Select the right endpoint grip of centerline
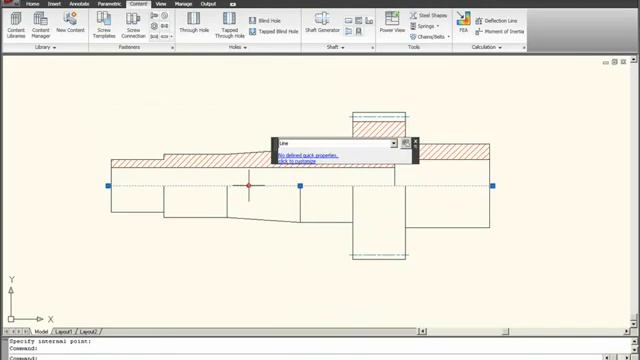Screen dimensions: 640x360 [493, 186]
